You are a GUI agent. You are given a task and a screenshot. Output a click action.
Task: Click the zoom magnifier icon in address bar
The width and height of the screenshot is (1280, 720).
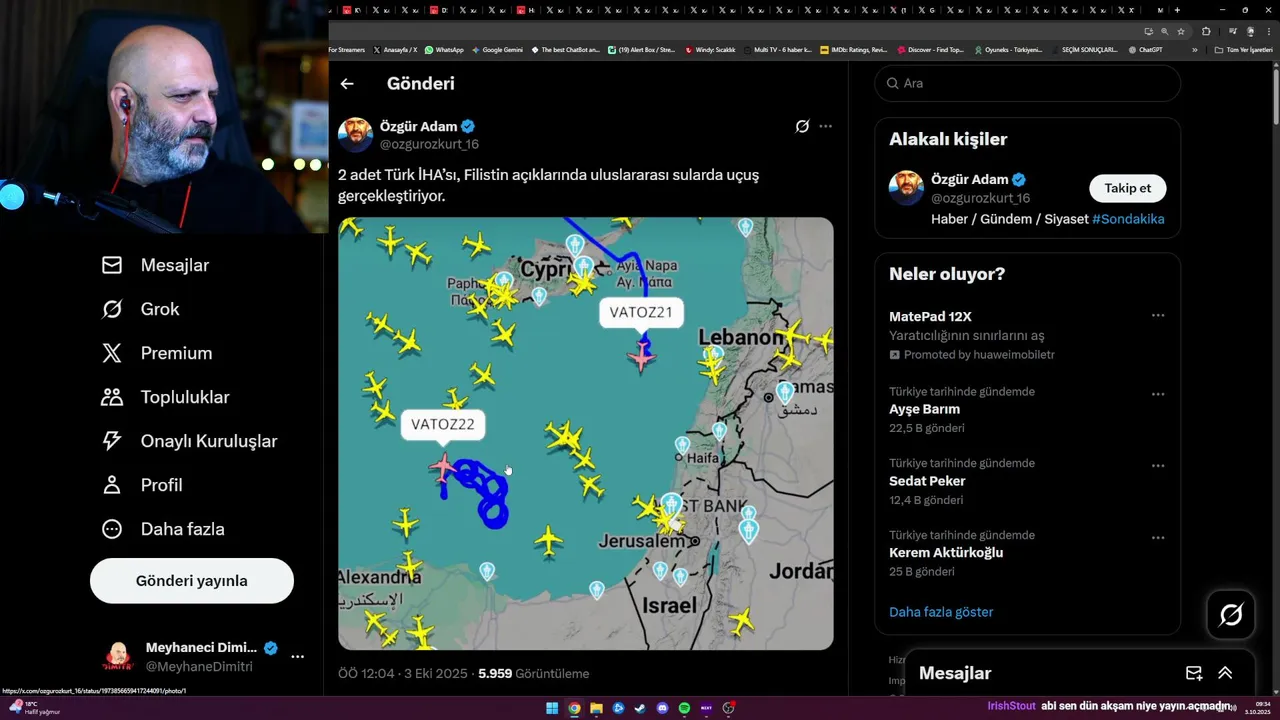click(1164, 31)
